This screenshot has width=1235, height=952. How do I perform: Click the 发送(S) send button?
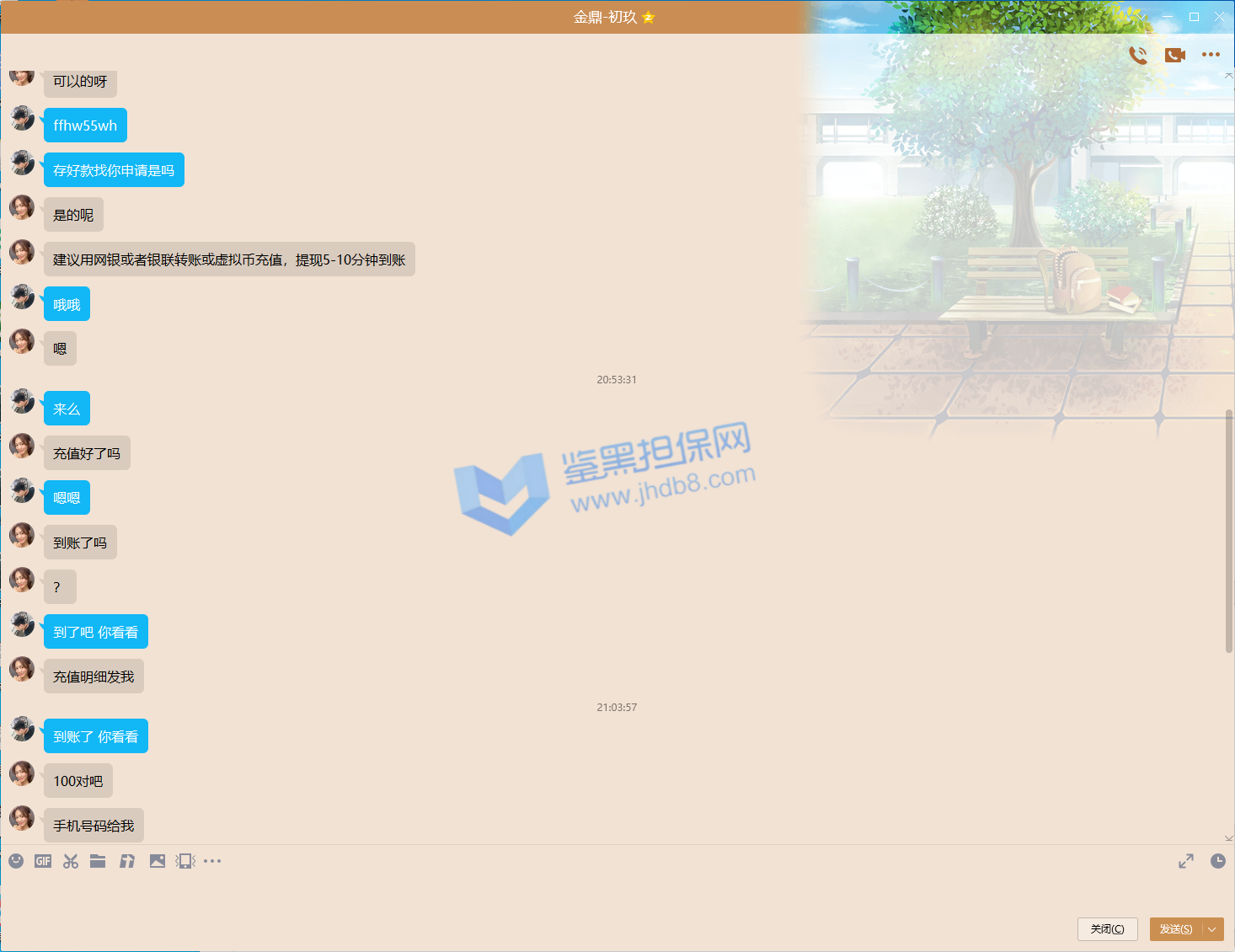[x=1175, y=929]
